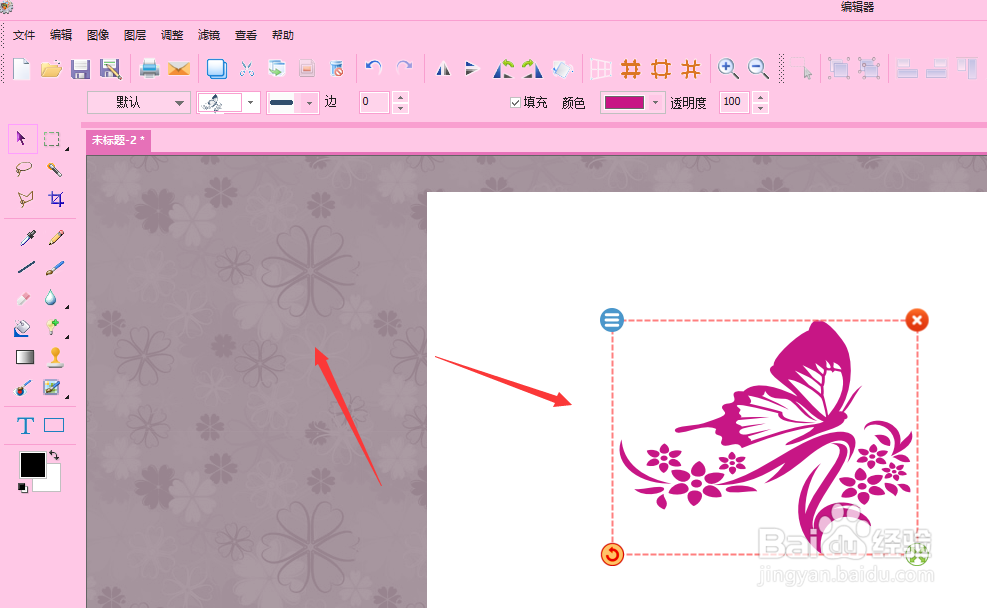Screen dimensions: 987x608
Task: Swap foreground and background colors
Action: pyautogui.click(x=54, y=454)
